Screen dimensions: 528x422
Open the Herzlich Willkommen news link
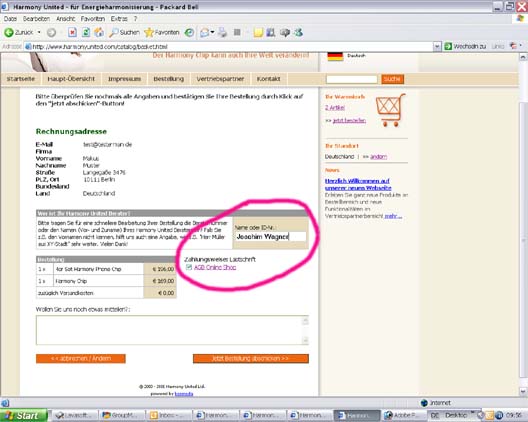358,184
